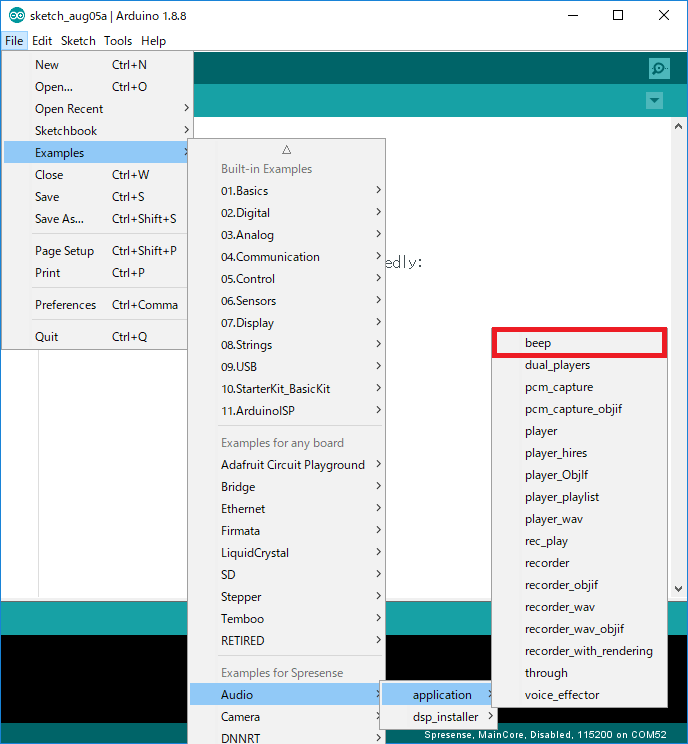Maximize the Arduino window

point(618,15)
